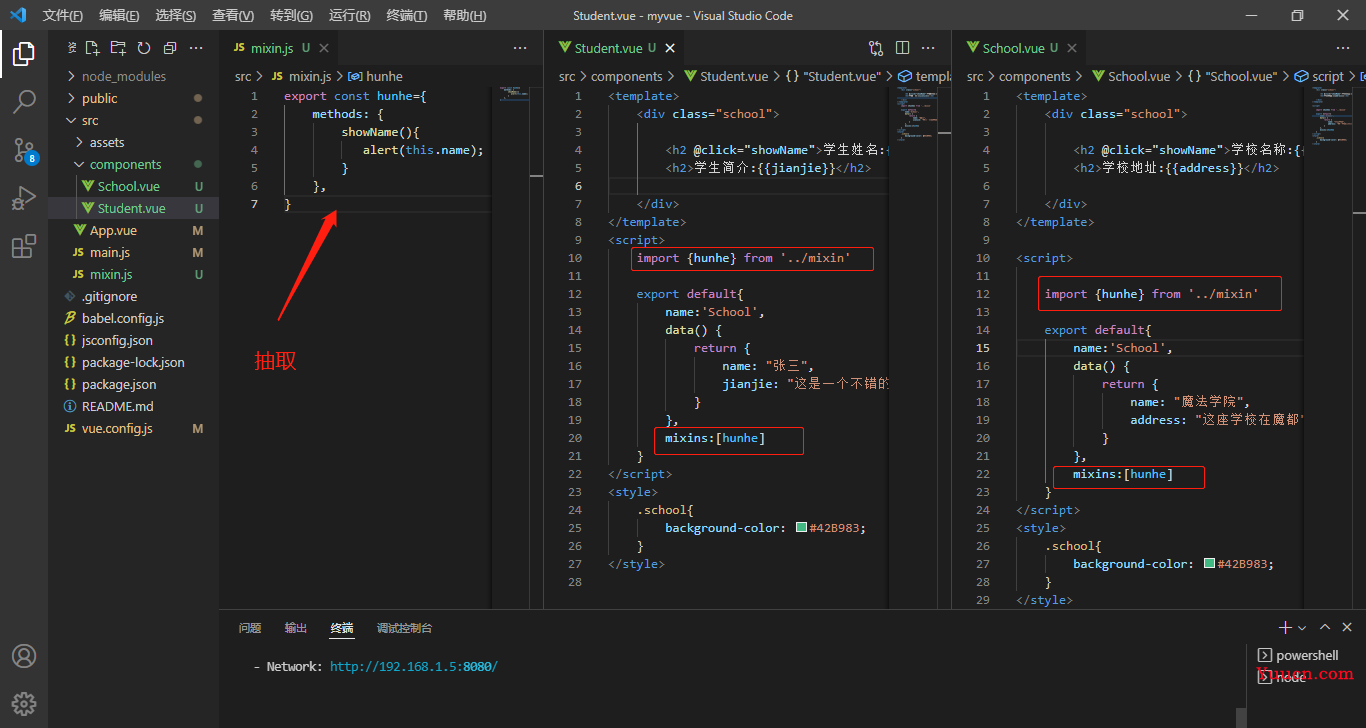1366x728 pixels.
Task: Refresh the Explorer file tree
Action: point(144,48)
